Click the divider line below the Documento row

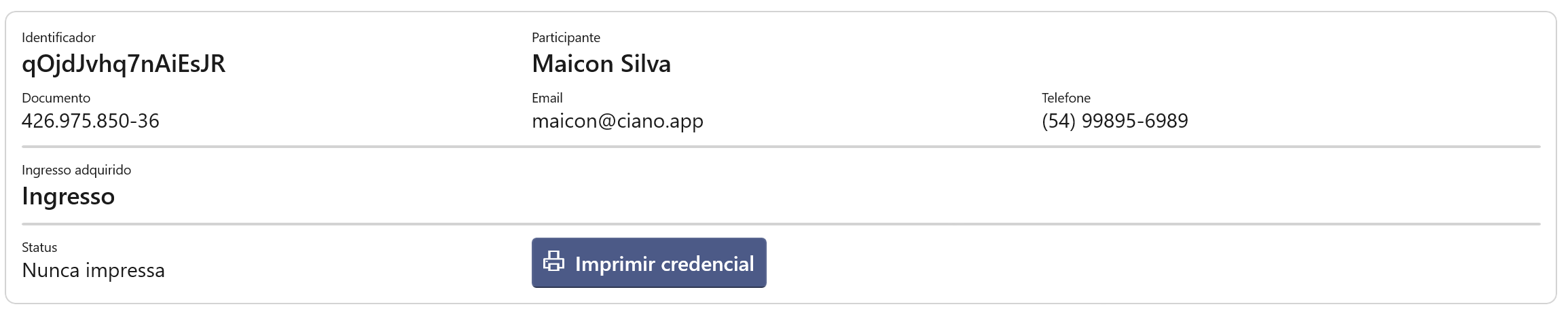(x=781, y=147)
